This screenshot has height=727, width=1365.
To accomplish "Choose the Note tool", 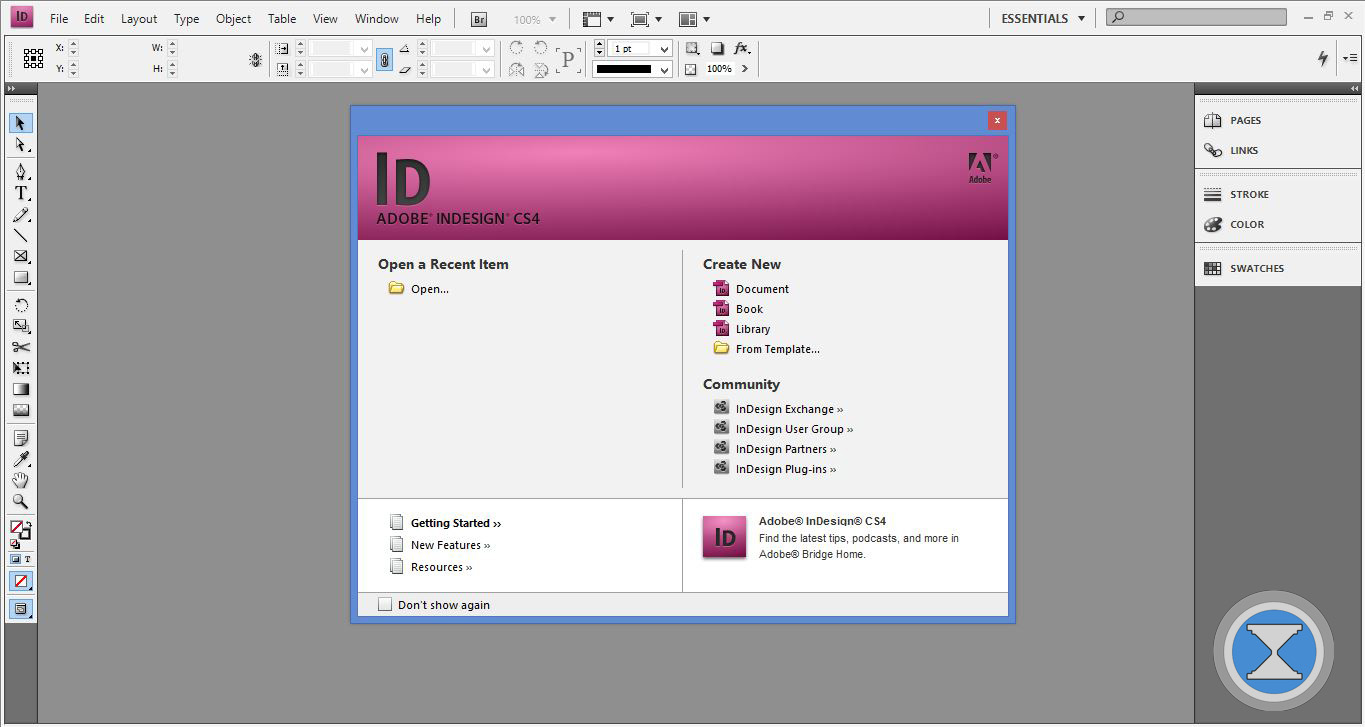I will point(21,438).
